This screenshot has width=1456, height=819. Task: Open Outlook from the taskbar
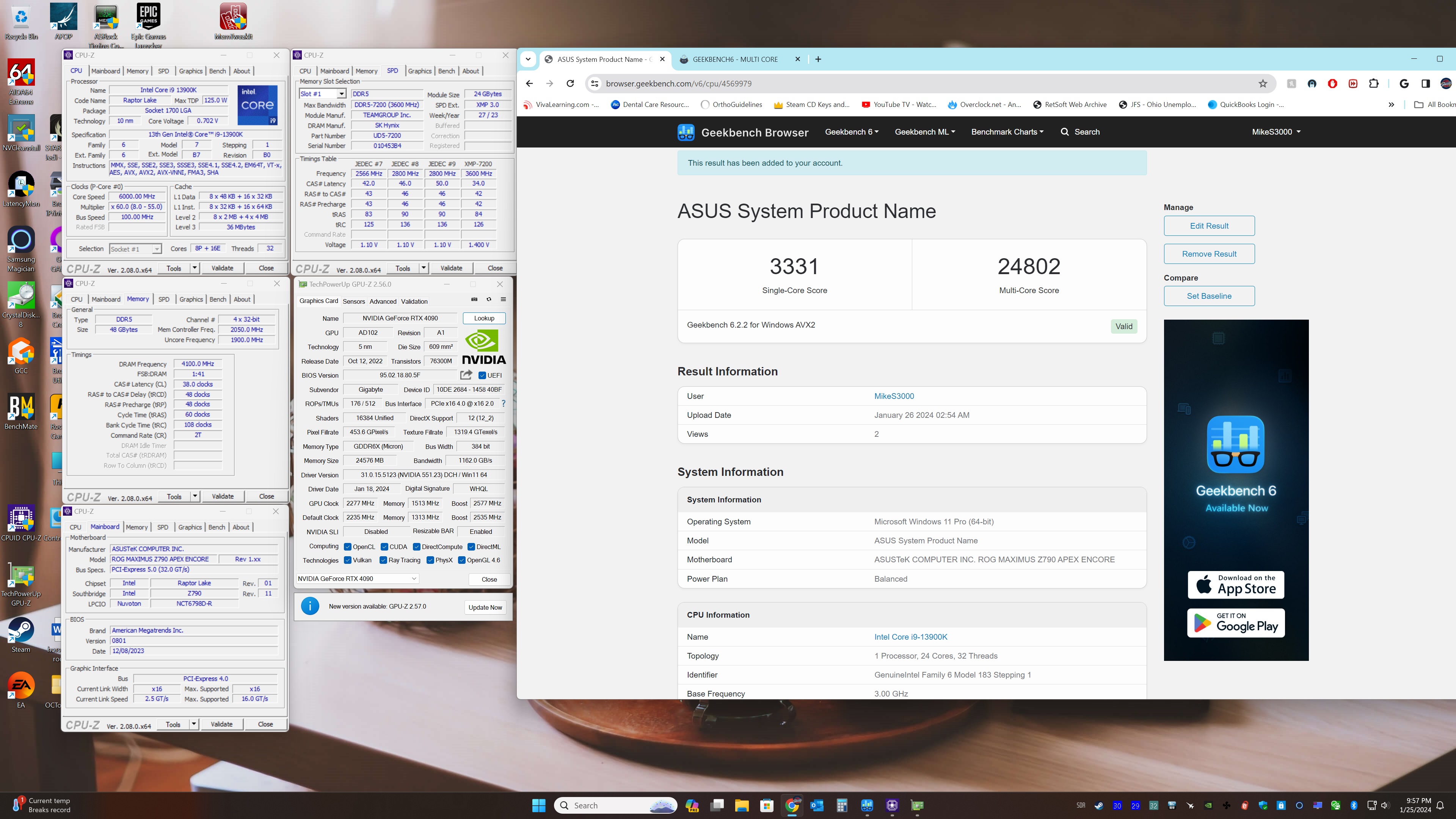click(x=817, y=805)
